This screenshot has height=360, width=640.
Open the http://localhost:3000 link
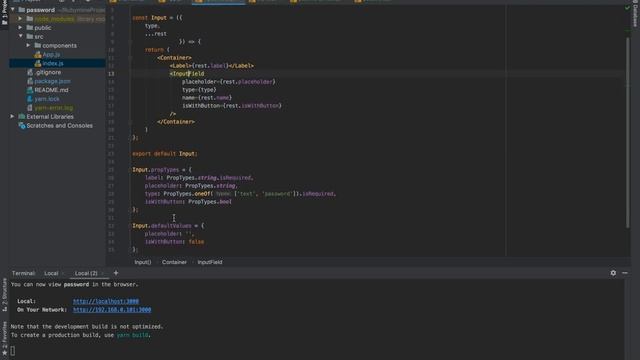pos(106,301)
